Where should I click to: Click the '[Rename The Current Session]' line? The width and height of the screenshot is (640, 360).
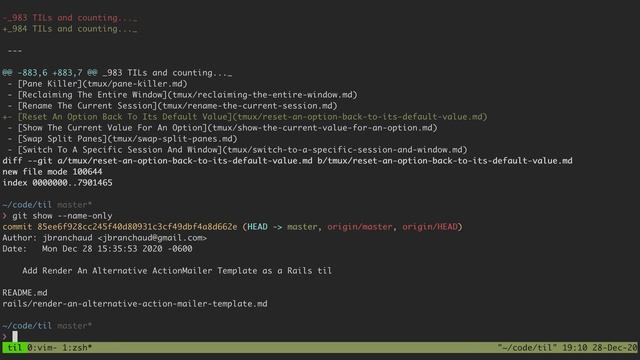click(173, 106)
